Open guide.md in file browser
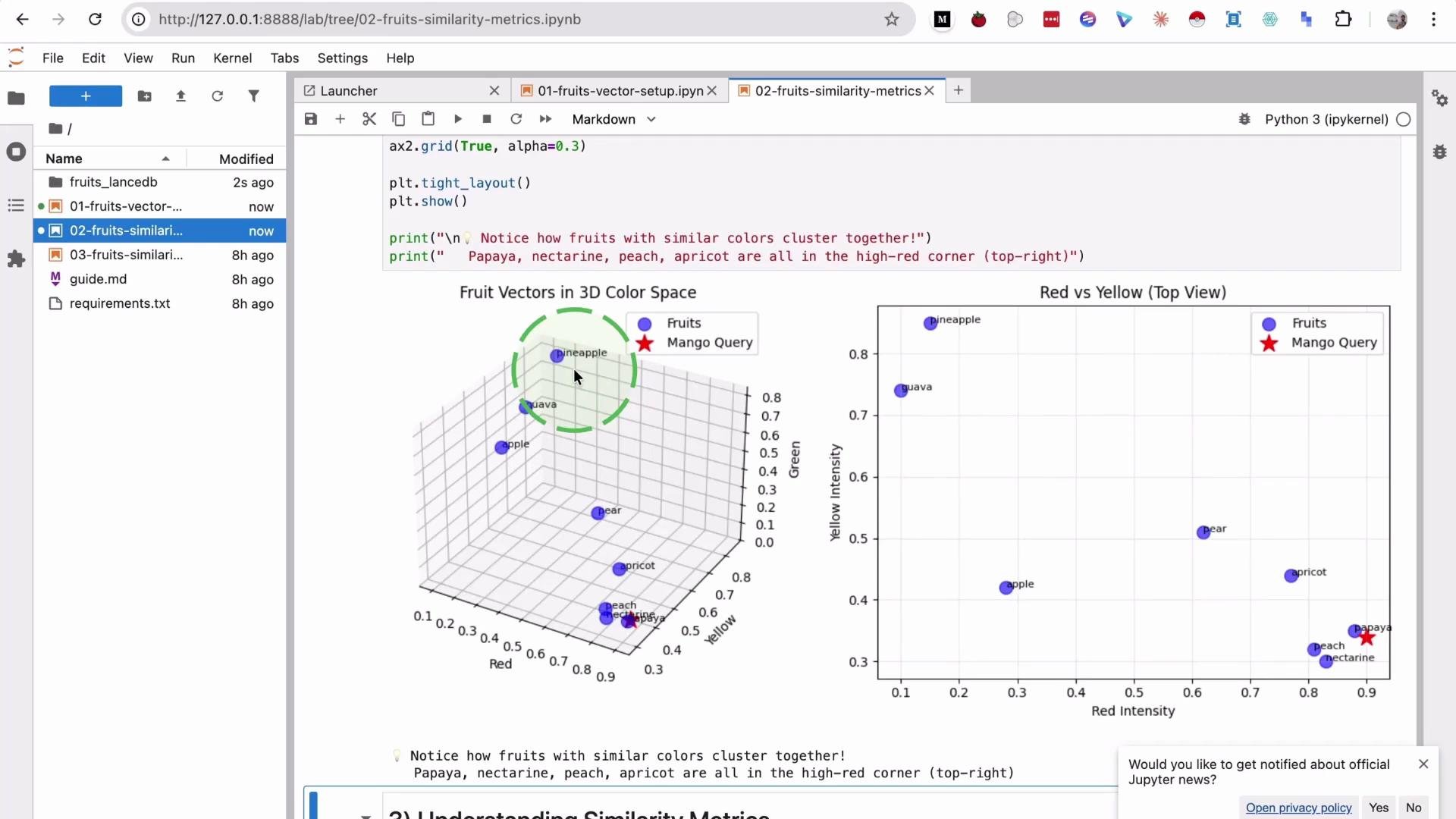1456x819 pixels. click(160, 279)
